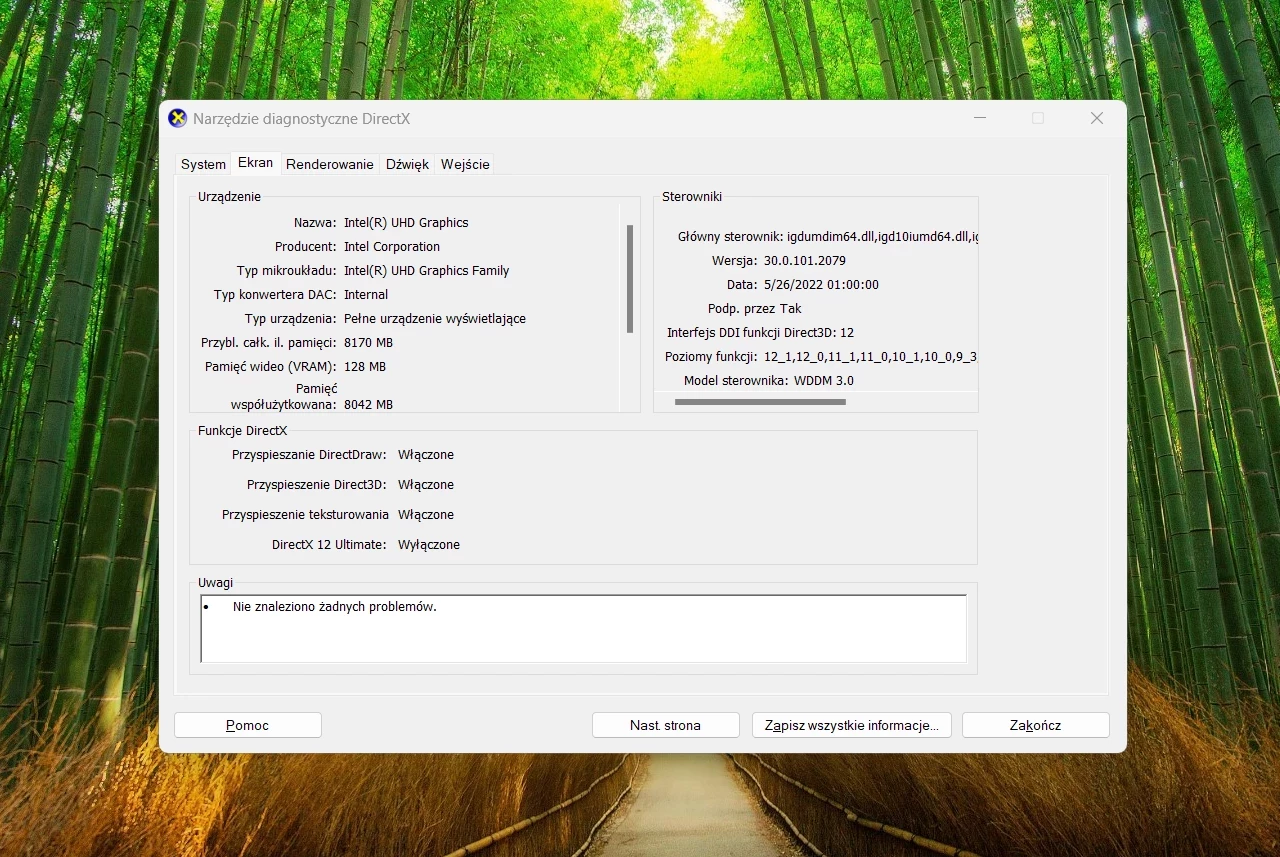
Task: Click the Pomoc button
Action: [x=247, y=725]
